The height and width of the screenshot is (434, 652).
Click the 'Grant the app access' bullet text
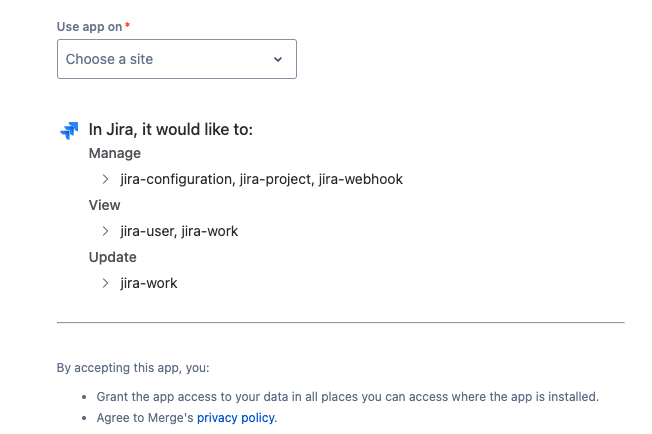348,397
